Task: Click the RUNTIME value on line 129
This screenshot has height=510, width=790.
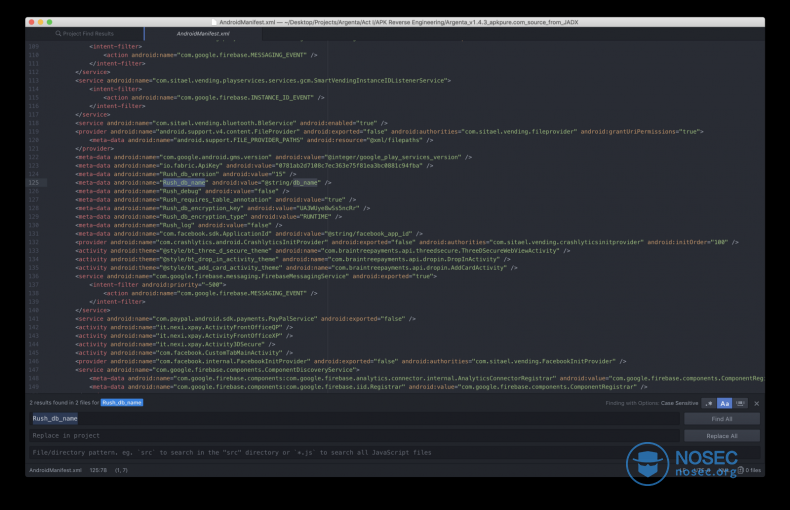Action: pos(317,217)
